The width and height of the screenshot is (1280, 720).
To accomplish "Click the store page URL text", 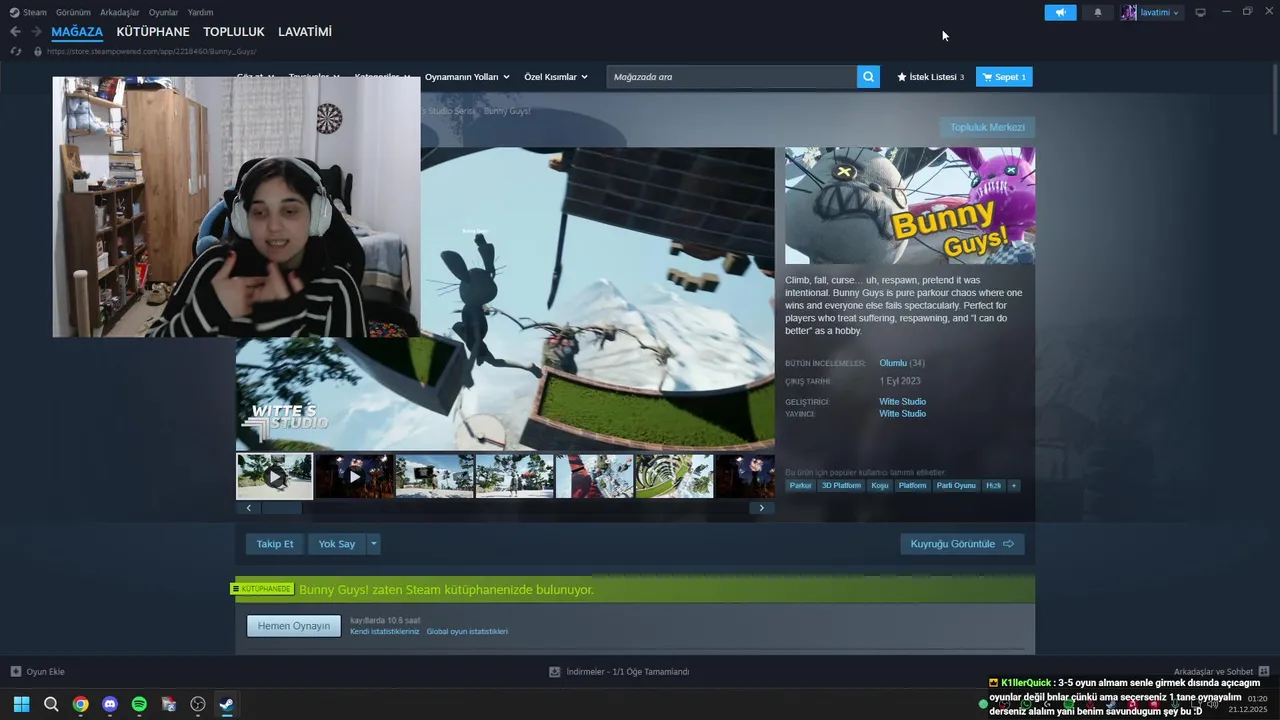I will (x=151, y=51).
